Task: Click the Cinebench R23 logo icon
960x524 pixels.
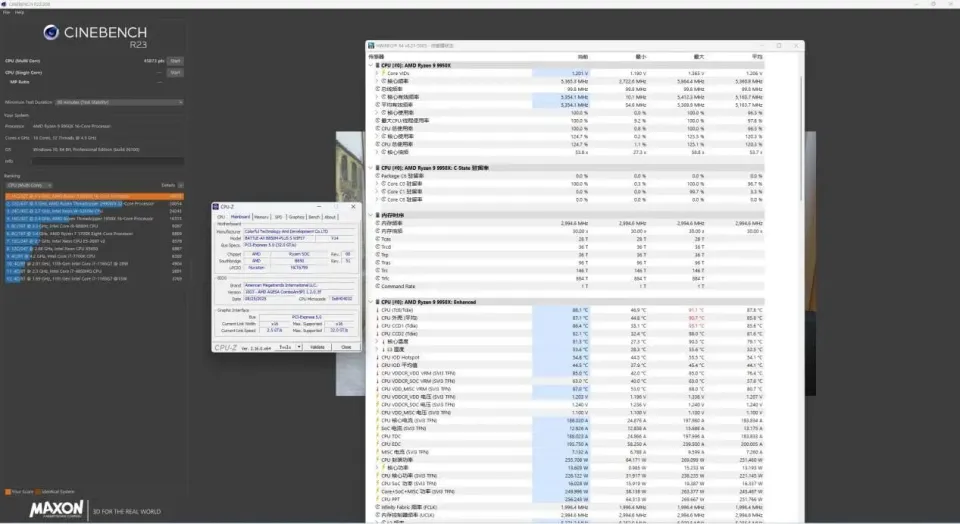Action: (49, 34)
